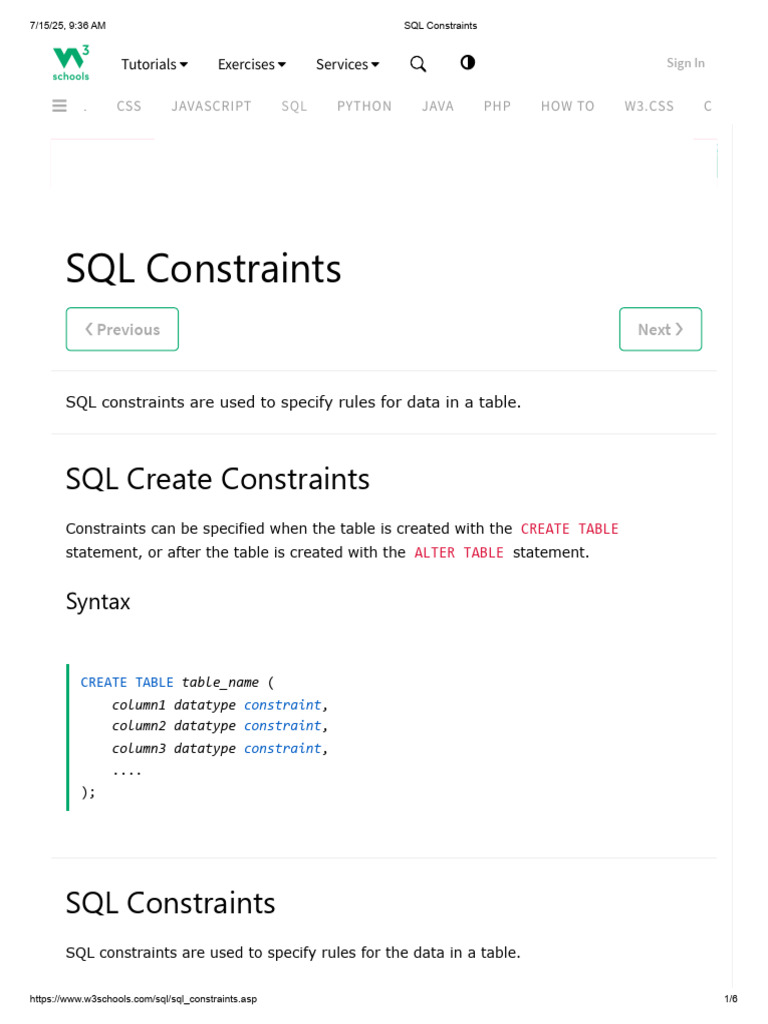This screenshot has width=768, height=1024.
Task: Select the SQL tab in navbar
Action: [x=294, y=106]
